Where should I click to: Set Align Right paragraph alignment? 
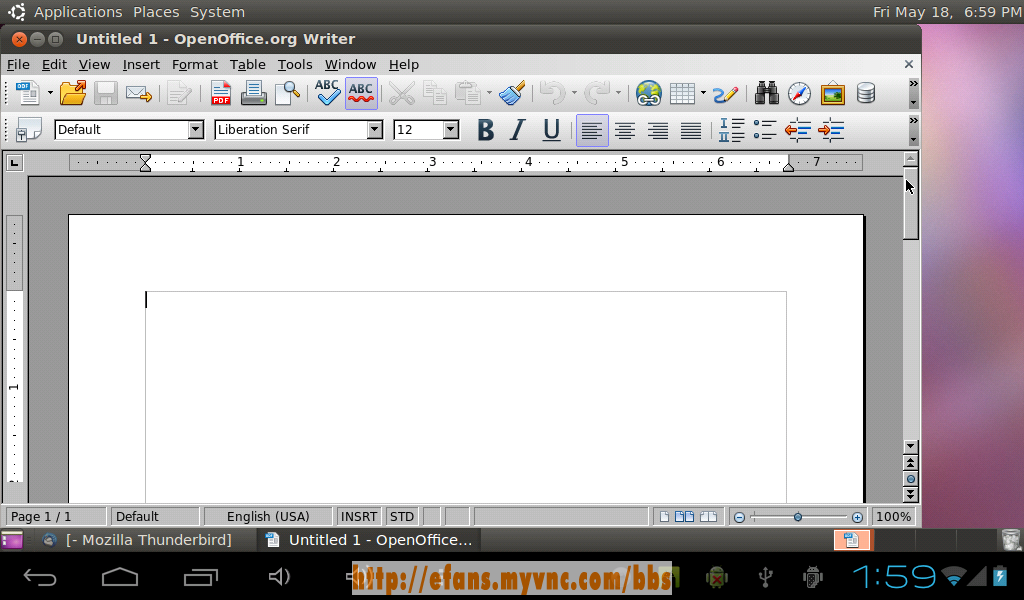click(658, 130)
